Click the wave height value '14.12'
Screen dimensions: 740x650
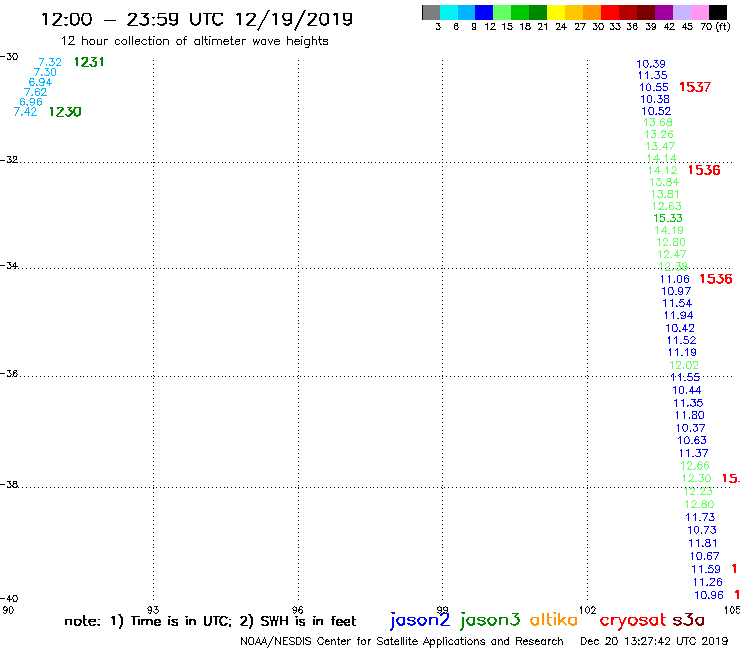click(x=663, y=170)
